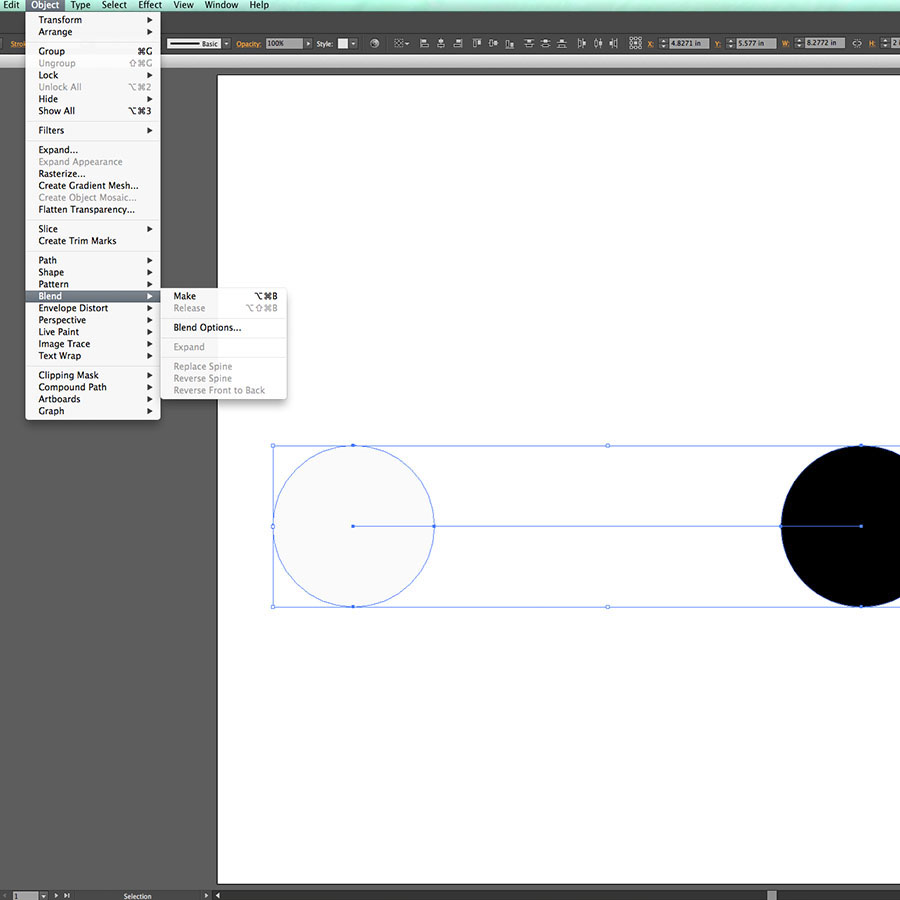900x900 pixels.
Task: Choose Blend Options... in submenu
Action: coord(224,327)
